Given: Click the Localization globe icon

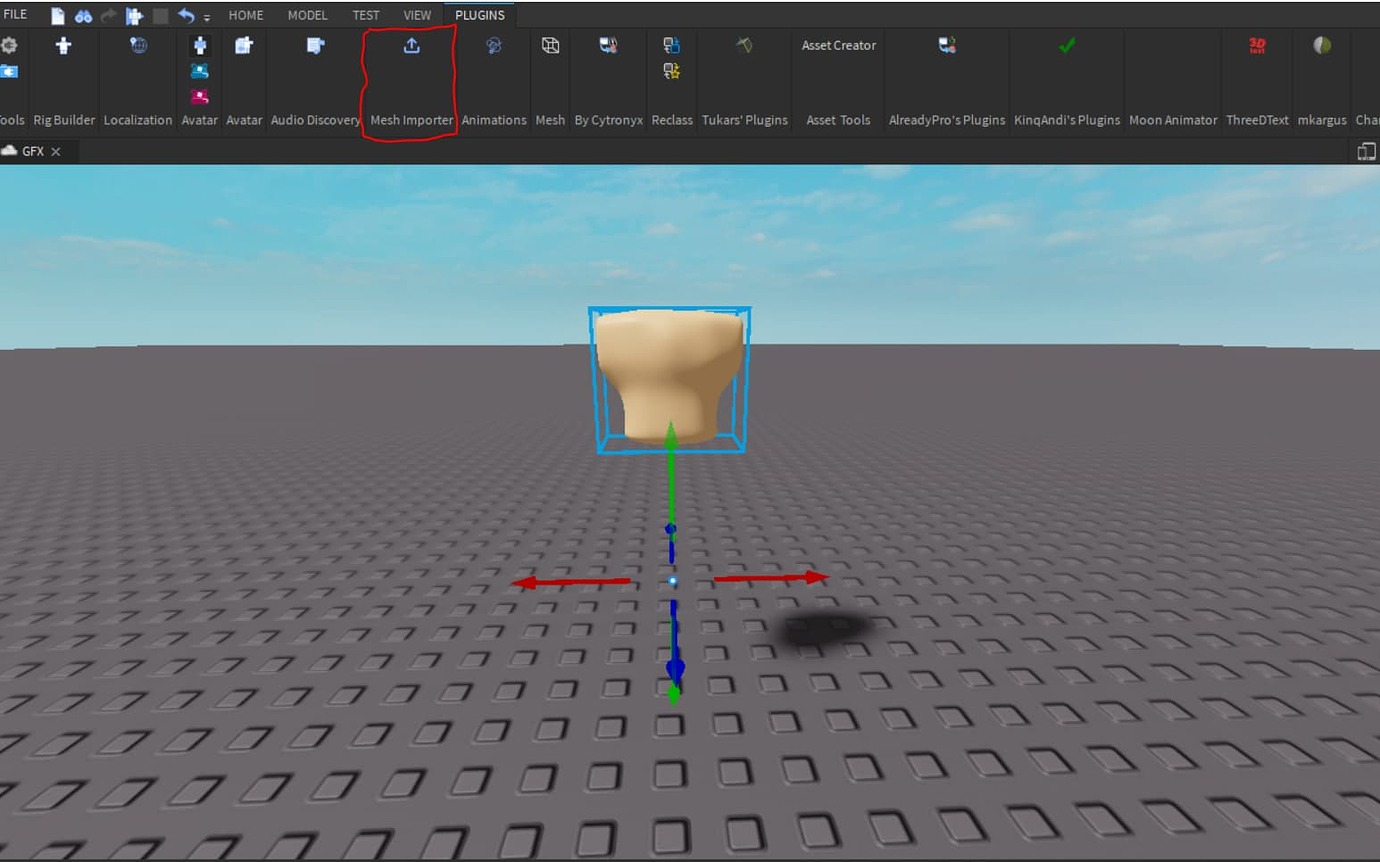Looking at the screenshot, I should coord(138,45).
